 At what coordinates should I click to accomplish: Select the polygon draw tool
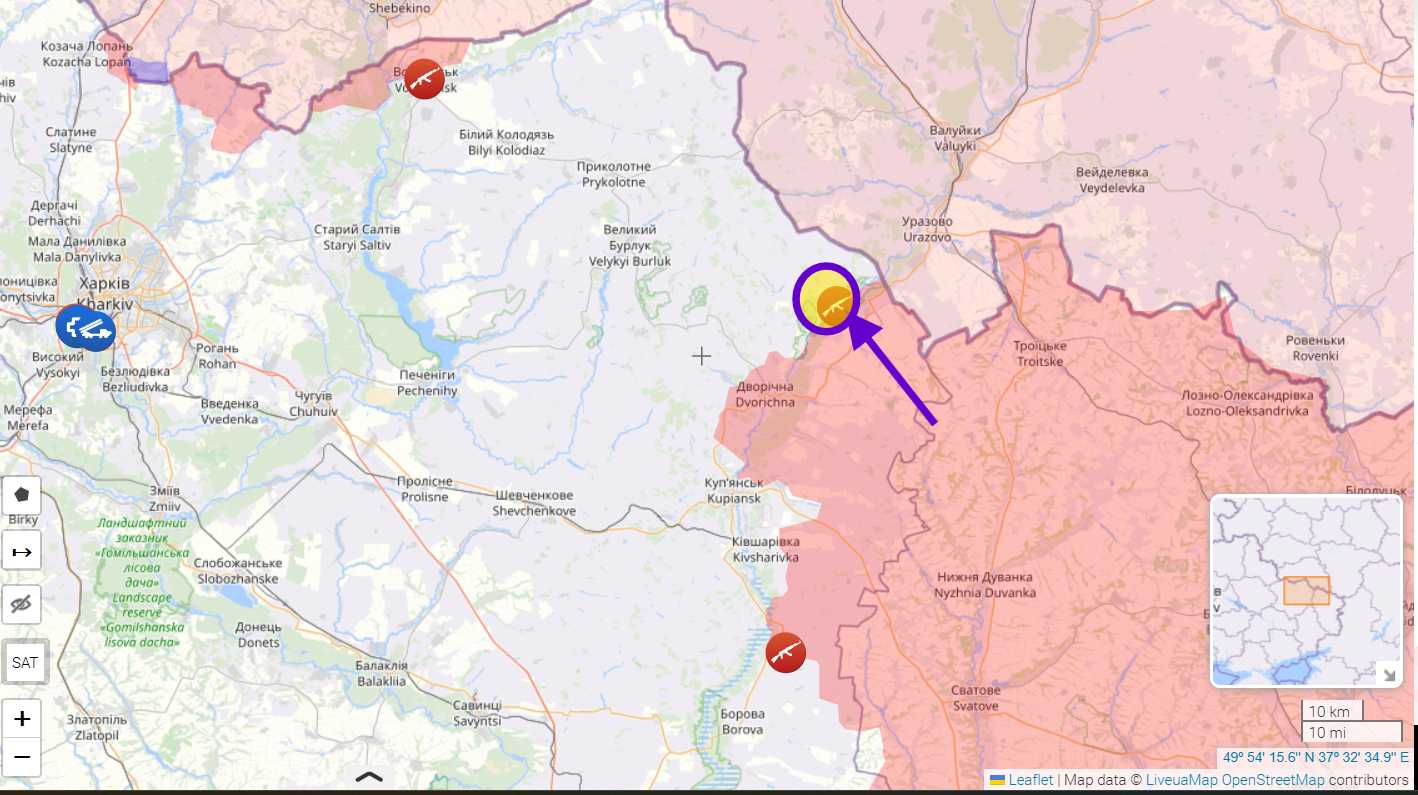click(x=22, y=495)
